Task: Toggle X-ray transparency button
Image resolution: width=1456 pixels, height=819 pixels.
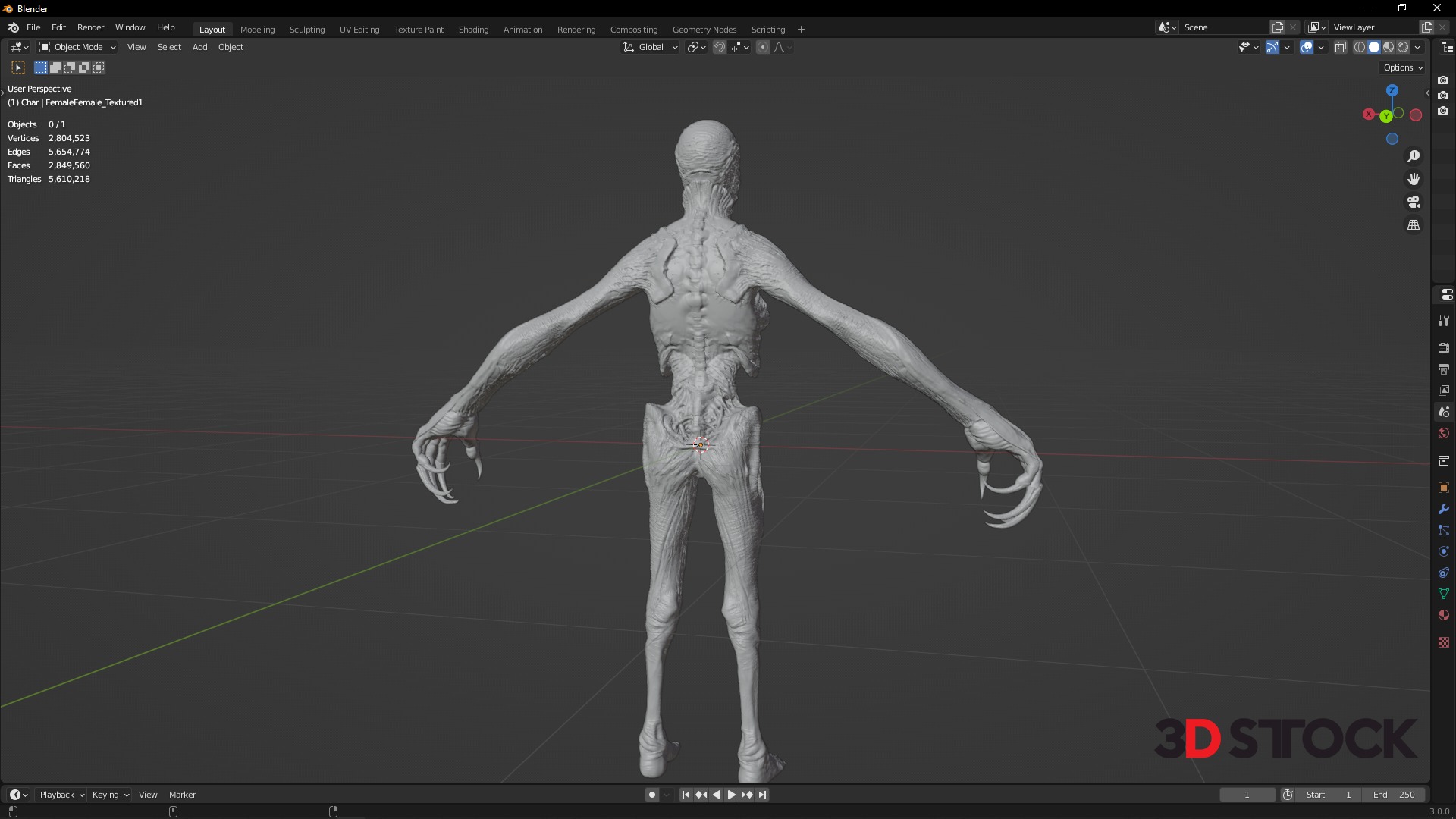Action: (x=1341, y=47)
